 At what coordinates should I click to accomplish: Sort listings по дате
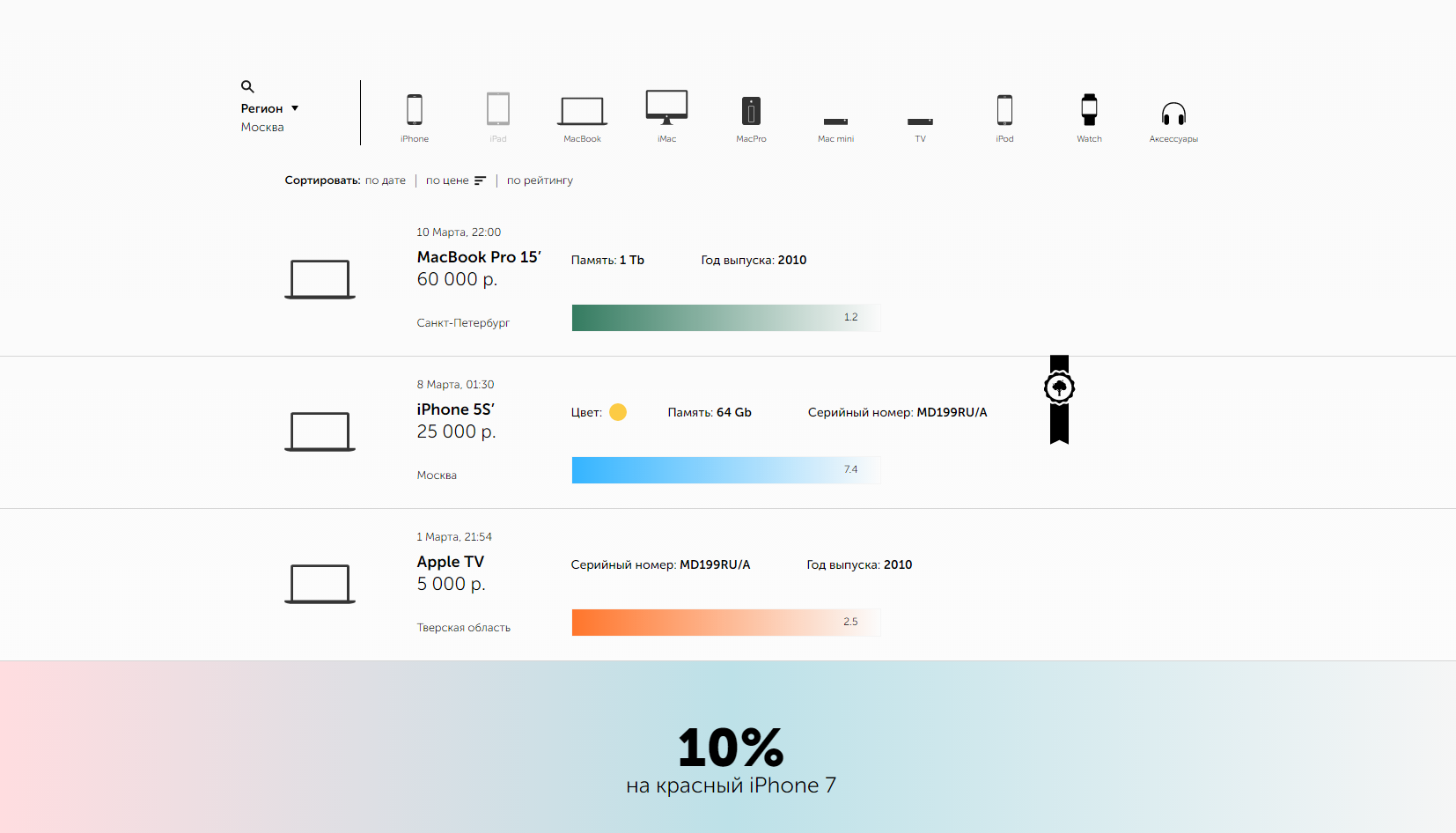point(386,181)
